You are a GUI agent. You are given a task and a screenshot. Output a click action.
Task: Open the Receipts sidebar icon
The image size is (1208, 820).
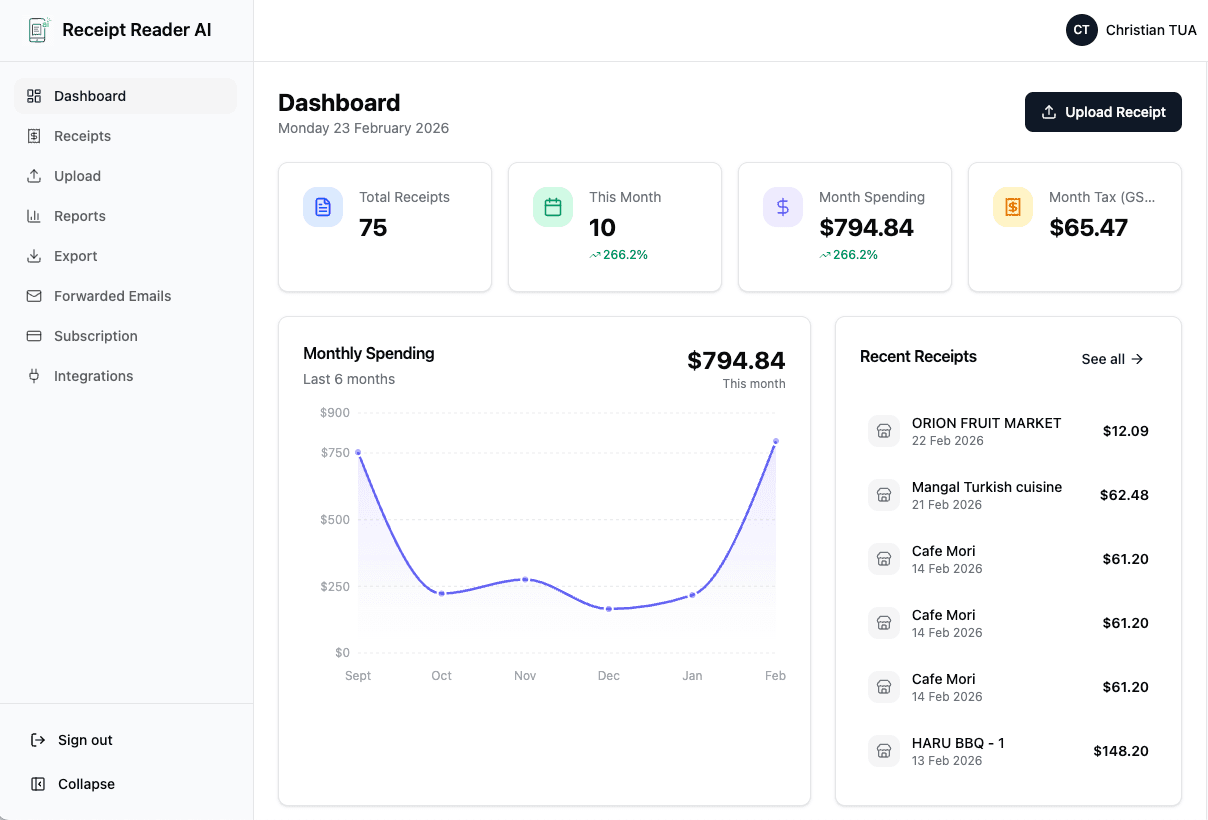click(33, 136)
